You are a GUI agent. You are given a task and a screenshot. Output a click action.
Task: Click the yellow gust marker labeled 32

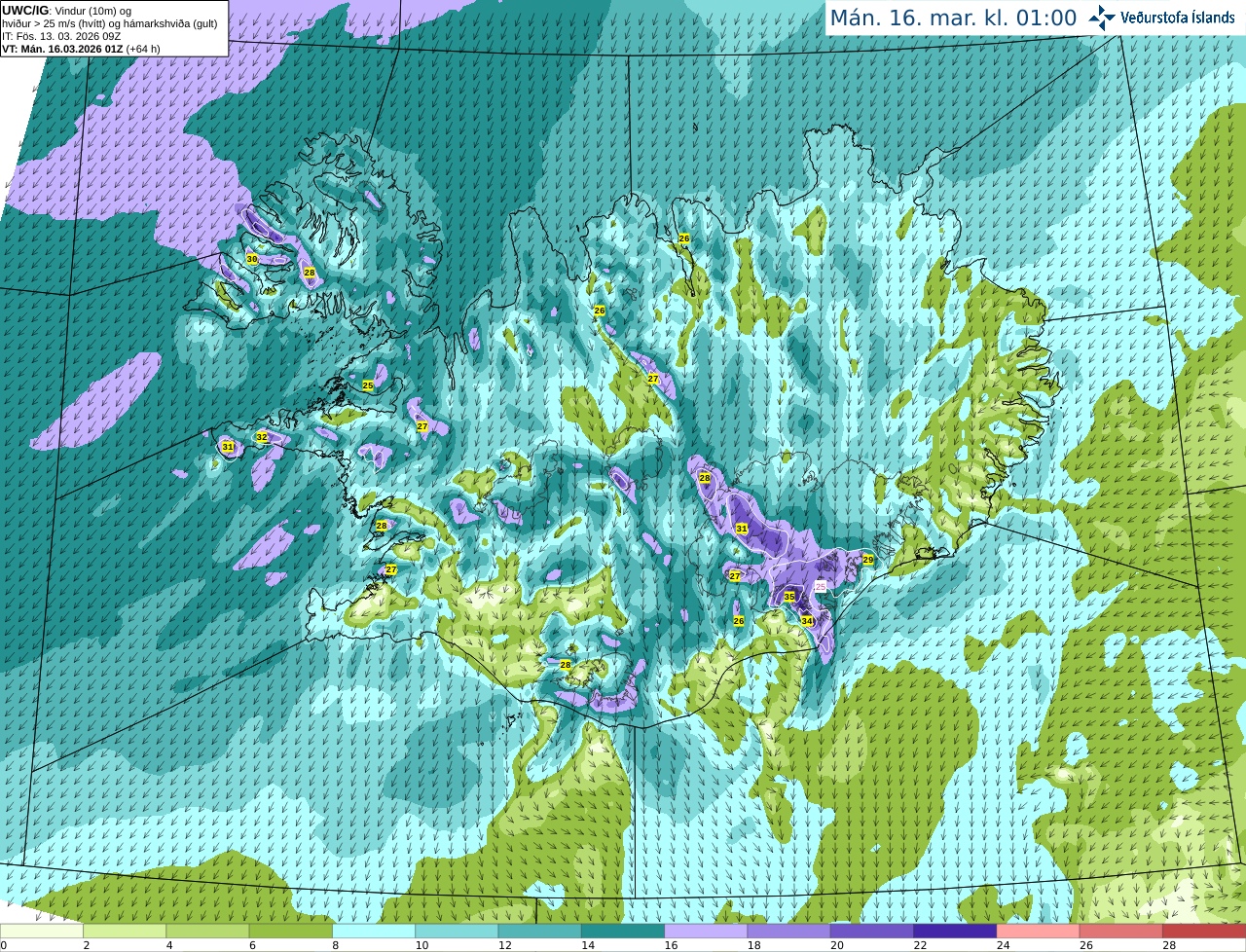tap(262, 437)
